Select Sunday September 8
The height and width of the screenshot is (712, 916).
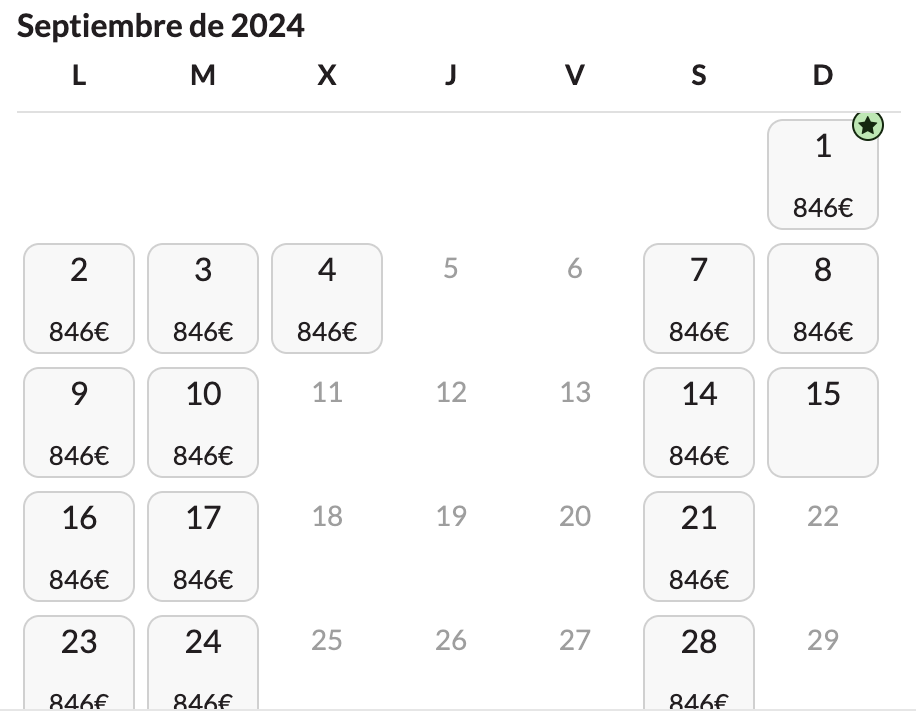[x=823, y=298]
